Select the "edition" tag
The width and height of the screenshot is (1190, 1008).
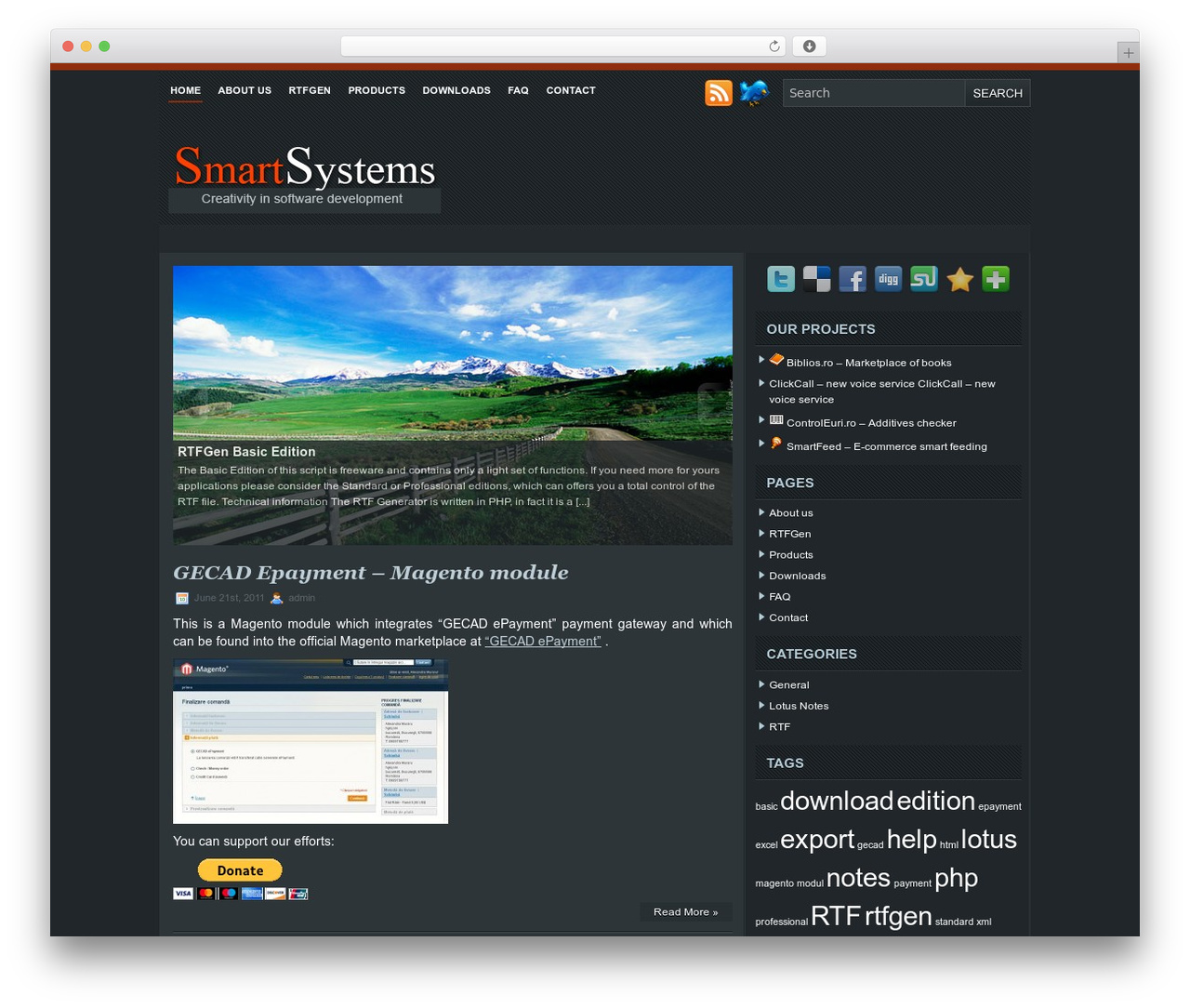click(936, 801)
